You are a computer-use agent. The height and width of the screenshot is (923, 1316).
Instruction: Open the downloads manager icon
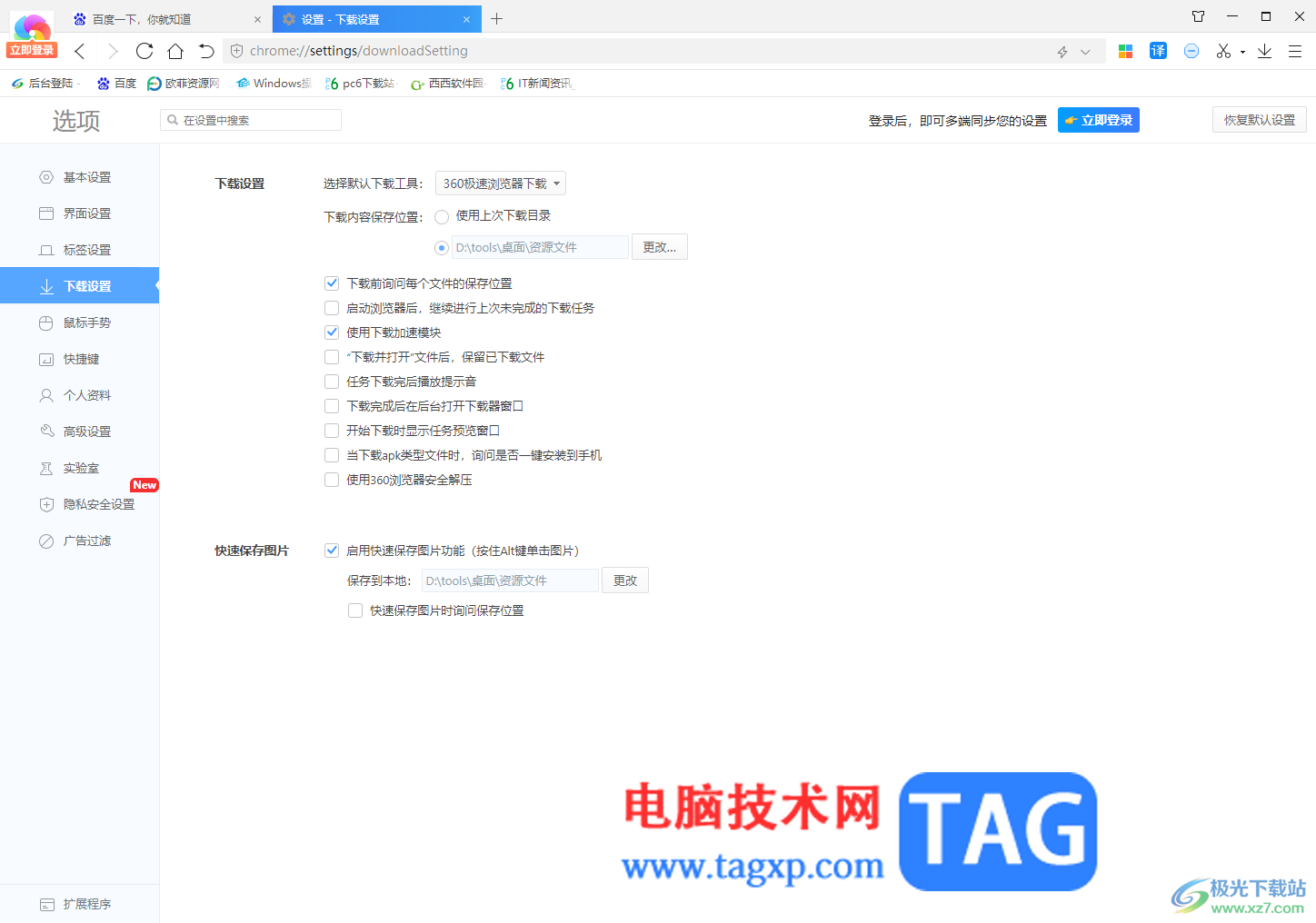tap(1264, 51)
